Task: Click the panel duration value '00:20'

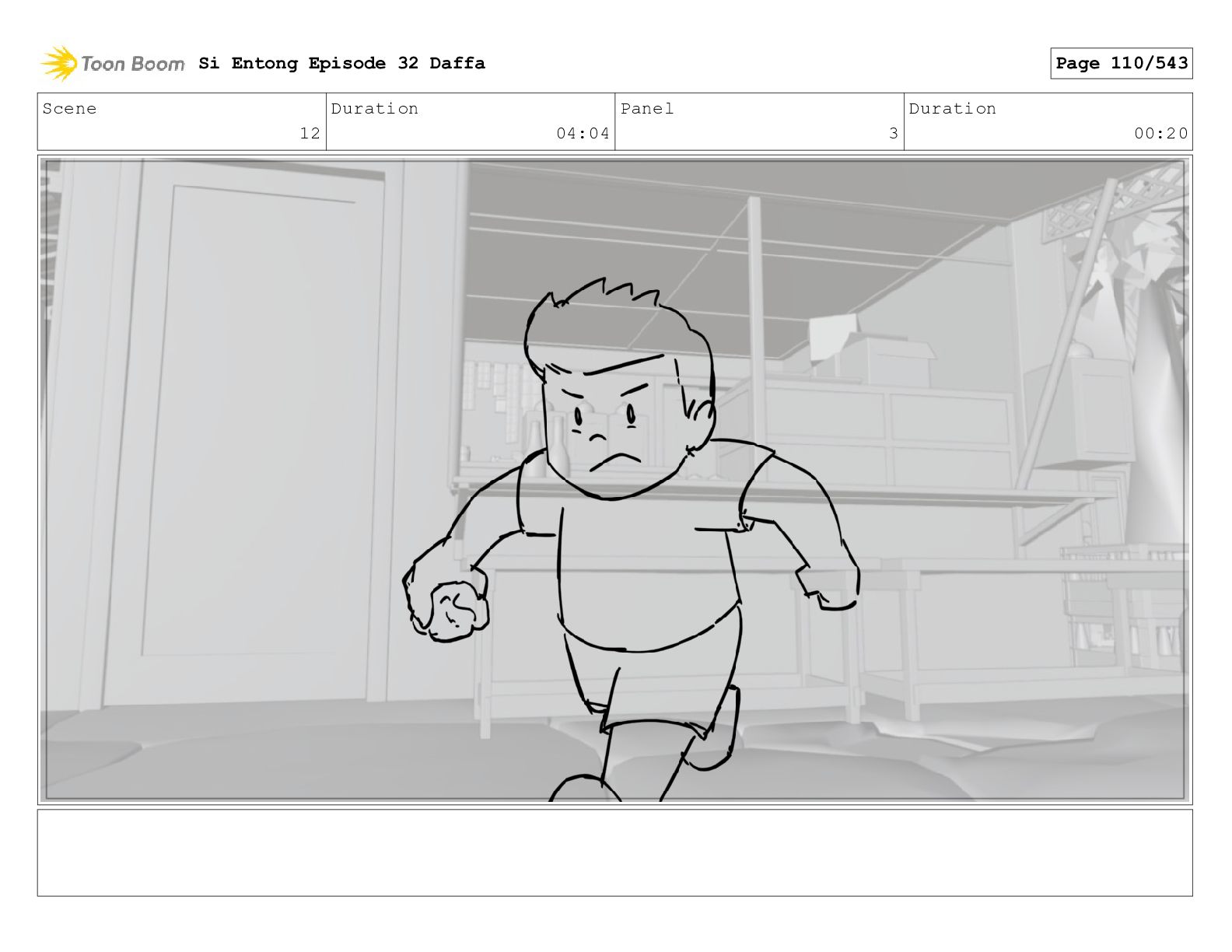Action: tap(1160, 133)
